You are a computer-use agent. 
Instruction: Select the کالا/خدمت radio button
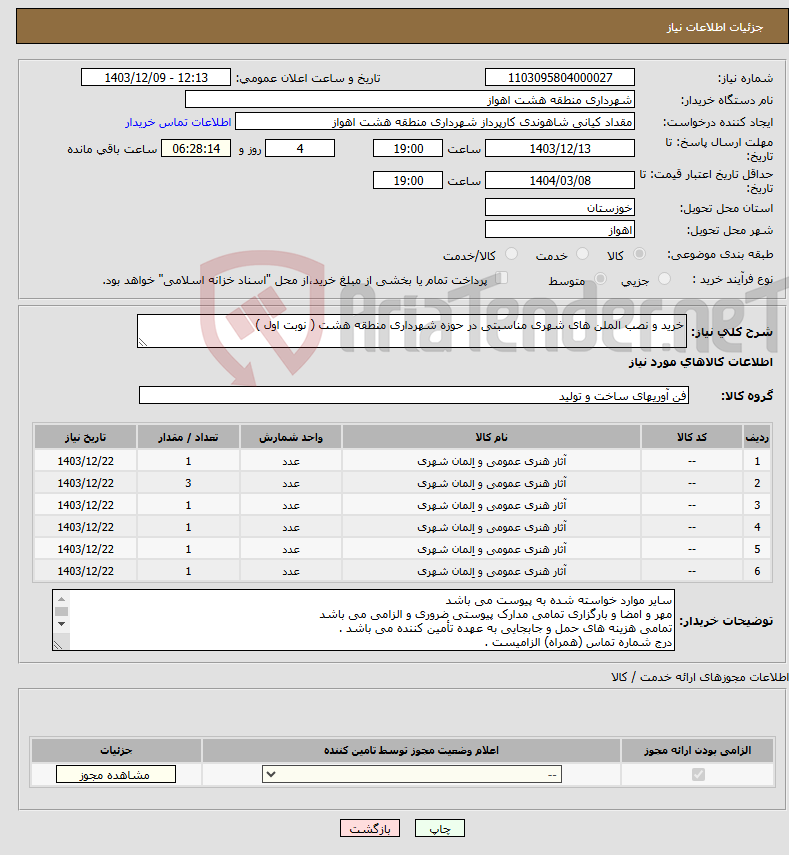click(511, 254)
